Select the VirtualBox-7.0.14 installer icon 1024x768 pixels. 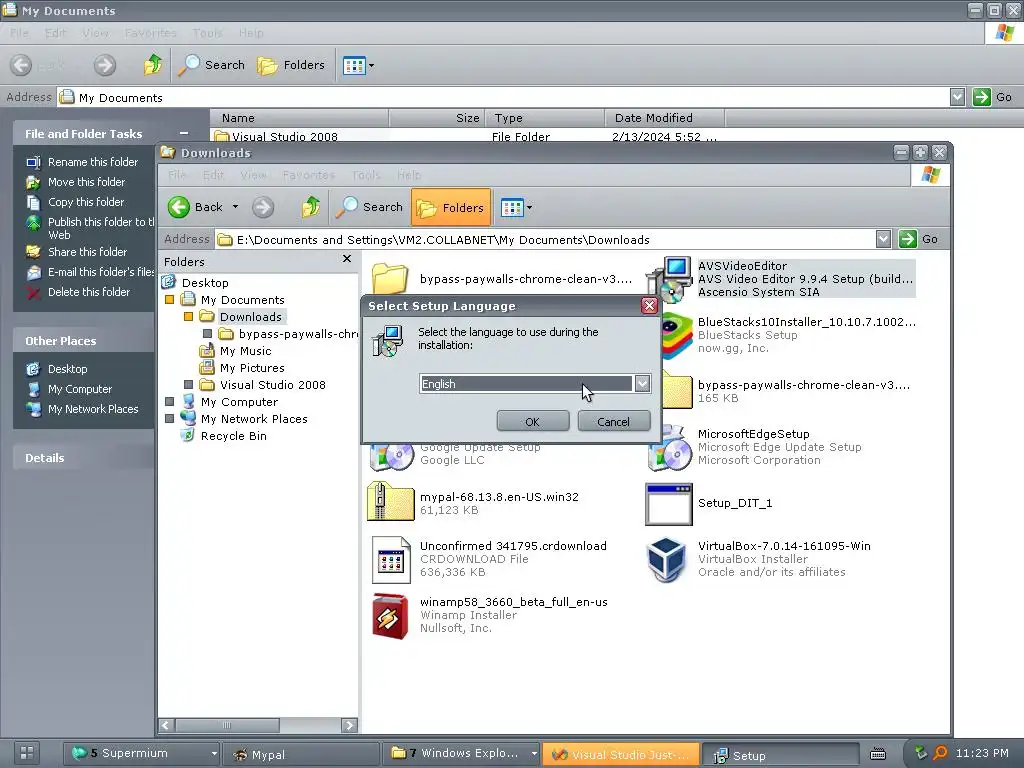pos(666,559)
